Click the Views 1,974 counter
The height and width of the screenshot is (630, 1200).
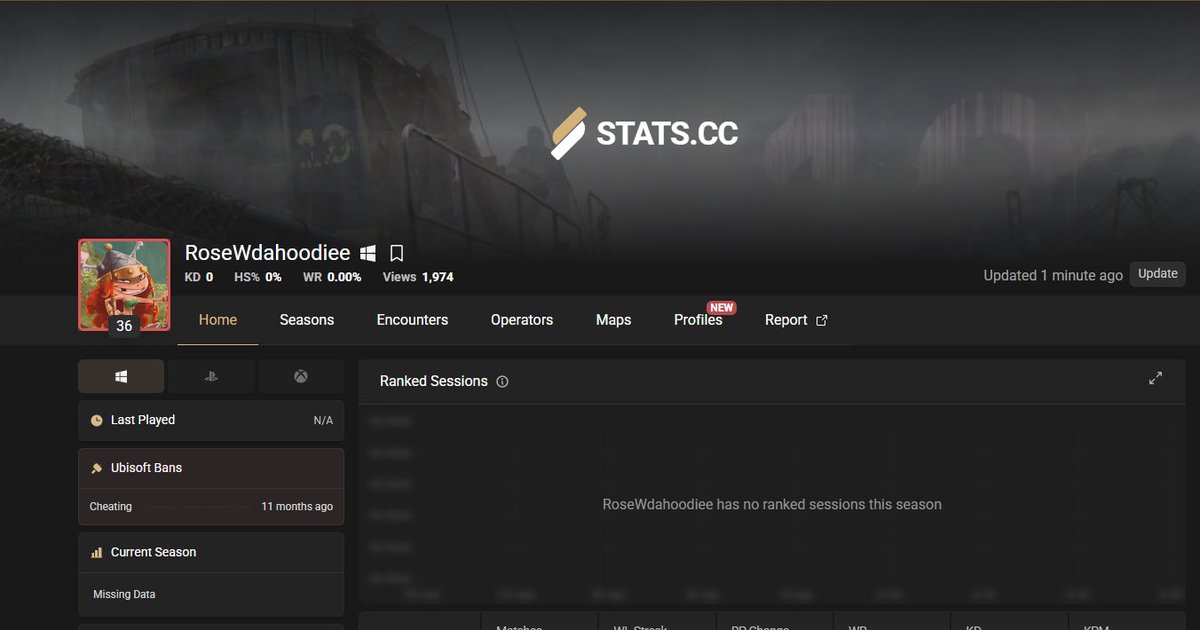[x=418, y=277]
